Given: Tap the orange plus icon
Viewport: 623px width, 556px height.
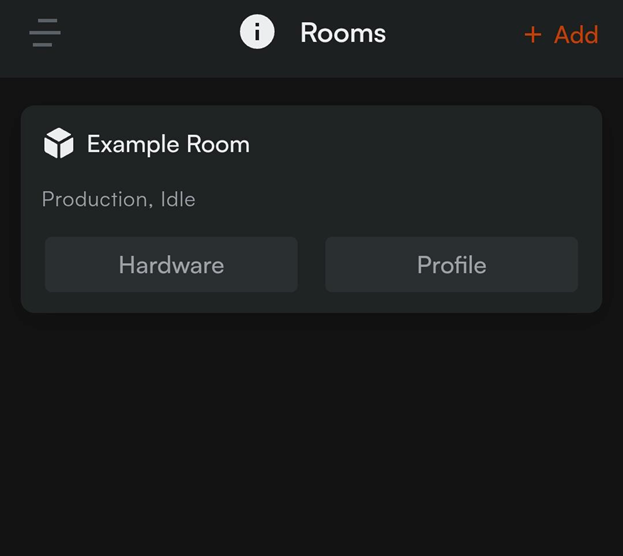Looking at the screenshot, I should pyautogui.click(x=532, y=35).
